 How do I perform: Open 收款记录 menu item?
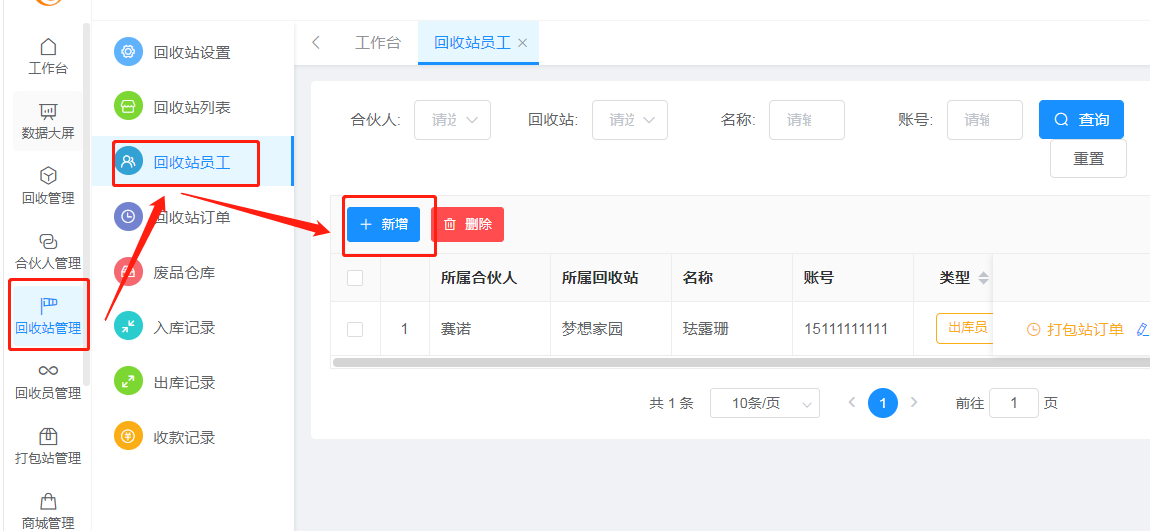(x=192, y=437)
